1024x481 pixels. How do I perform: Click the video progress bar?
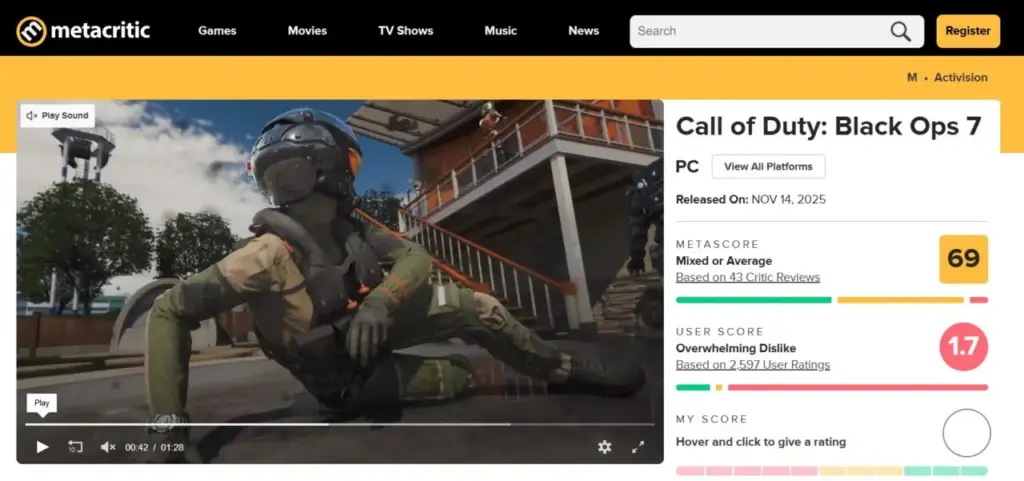tap(340, 424)
